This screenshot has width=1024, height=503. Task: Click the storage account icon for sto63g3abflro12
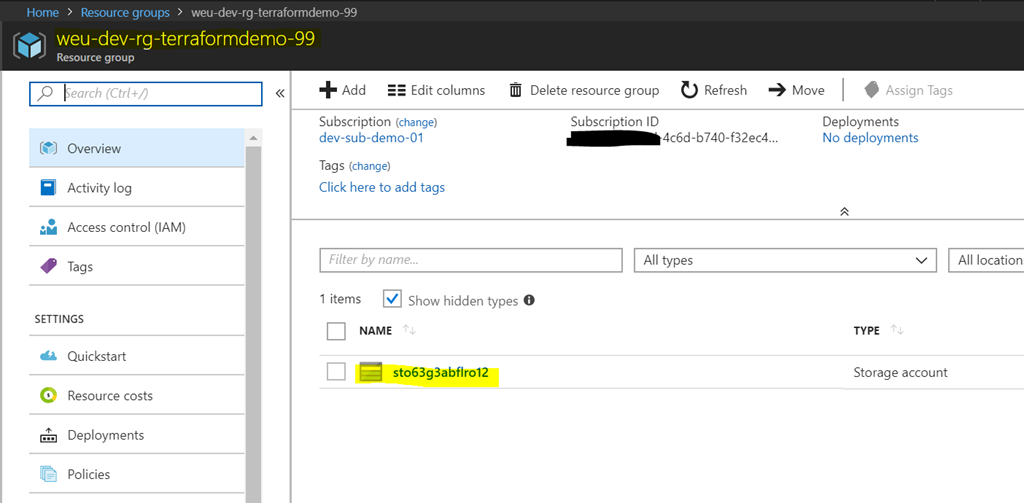coord(371,373)
